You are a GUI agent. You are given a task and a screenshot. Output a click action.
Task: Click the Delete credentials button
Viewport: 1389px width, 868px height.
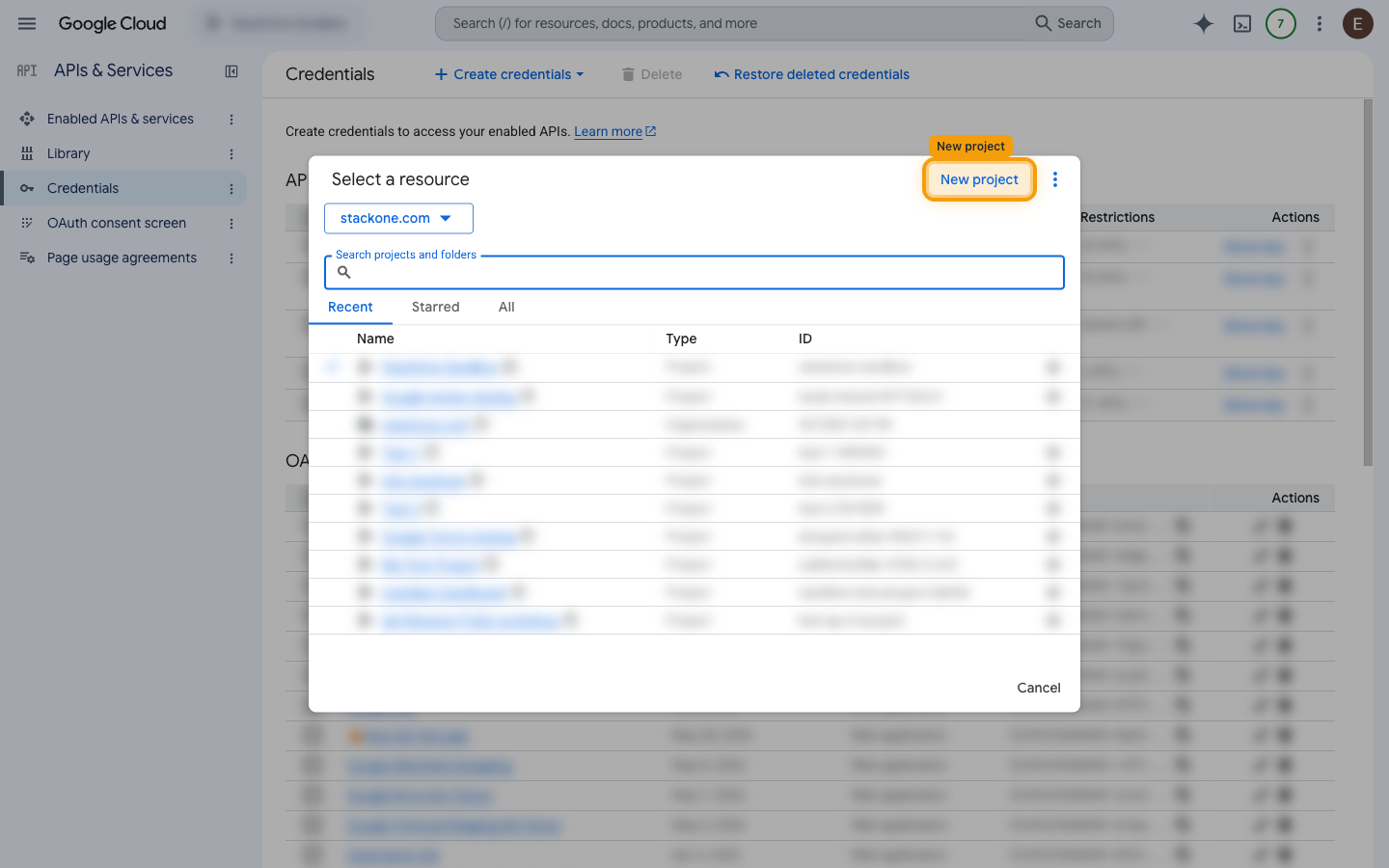[652, 74]
